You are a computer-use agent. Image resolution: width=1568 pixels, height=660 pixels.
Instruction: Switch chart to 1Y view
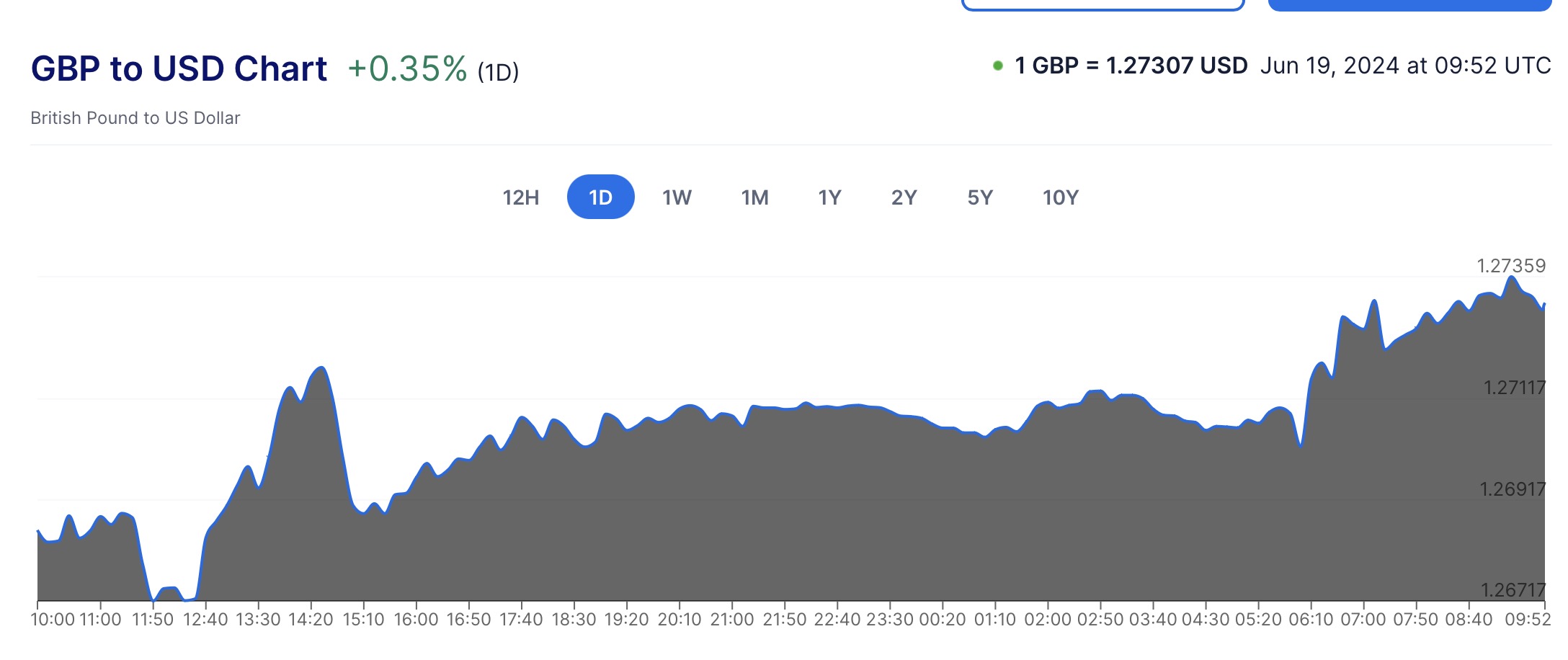point(829,197)
